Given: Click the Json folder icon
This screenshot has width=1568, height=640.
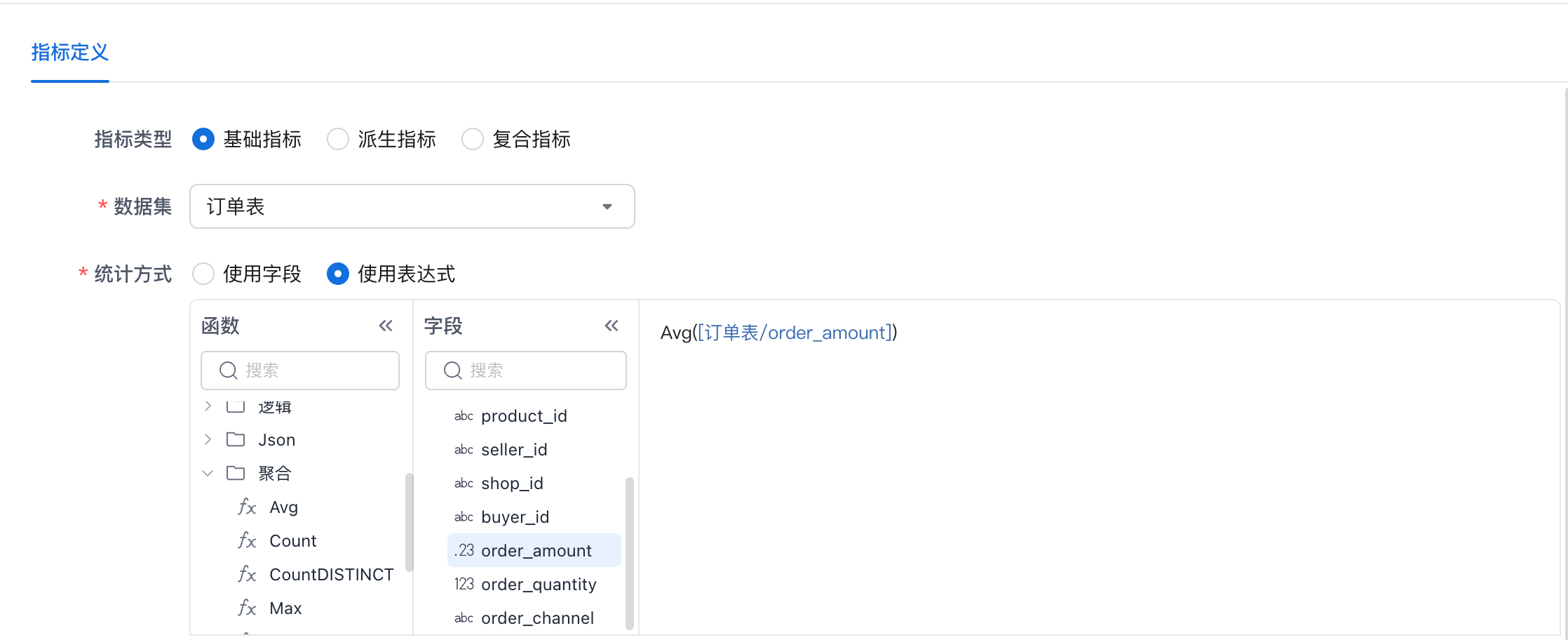Looking at the screenshot, I should tap(236, 439).
